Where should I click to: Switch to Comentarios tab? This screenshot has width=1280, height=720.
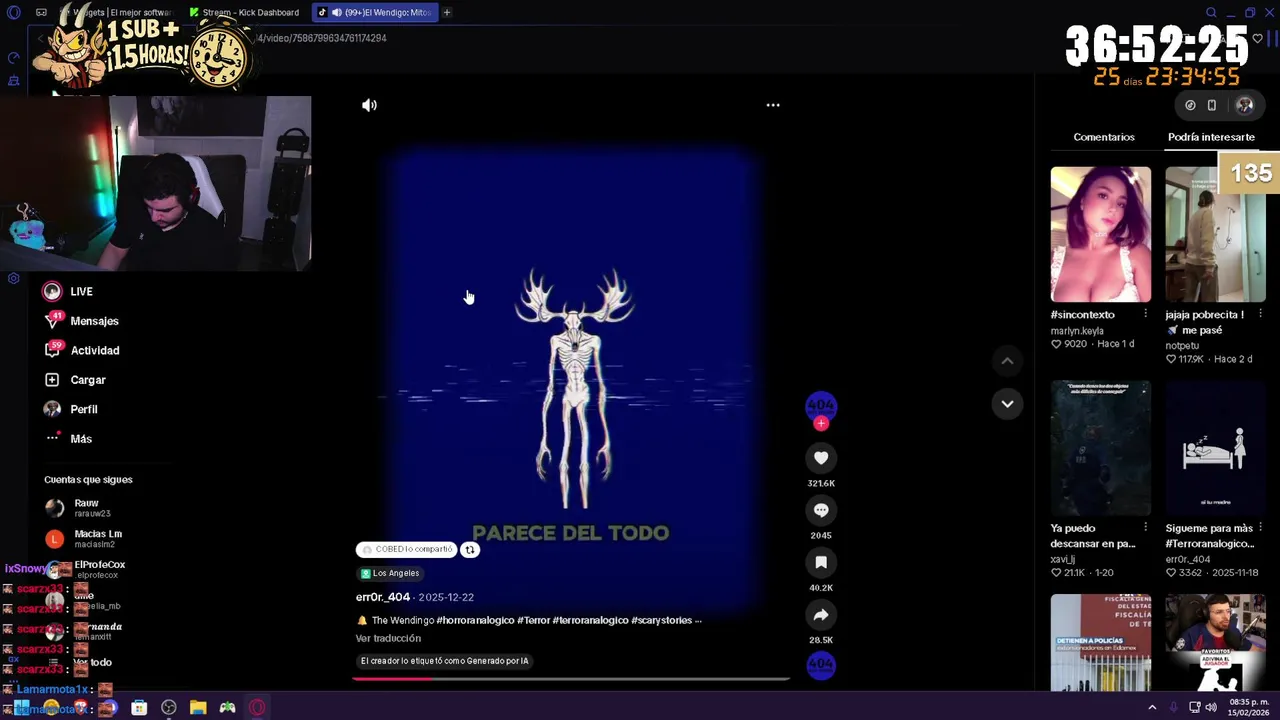[x=1104, y=137]
